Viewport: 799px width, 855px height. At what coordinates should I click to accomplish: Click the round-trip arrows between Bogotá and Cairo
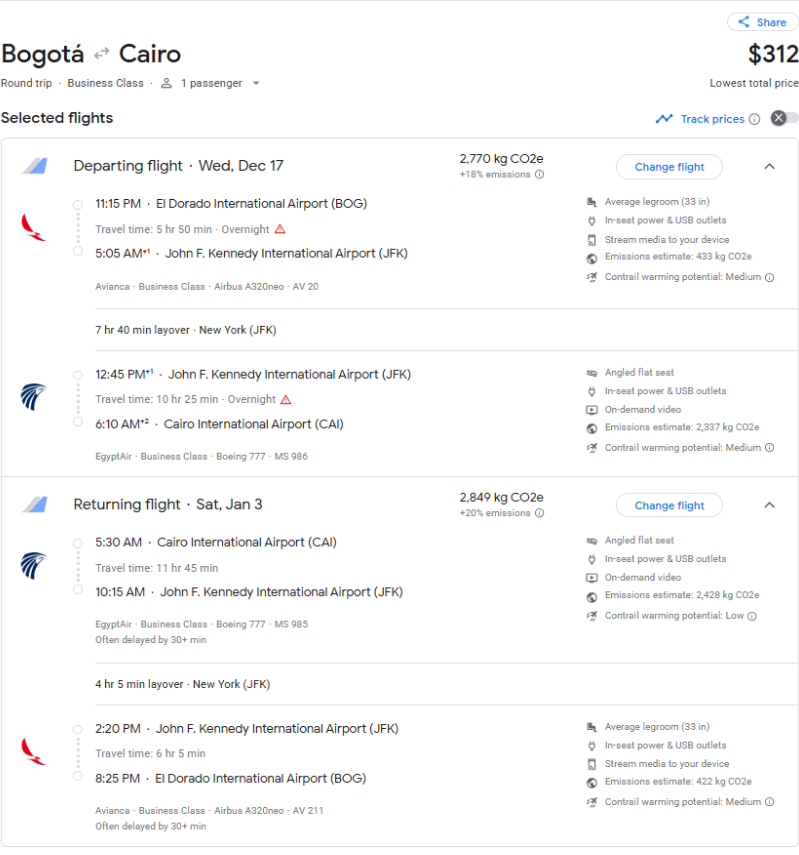pyautogui.click(x=101, y=53)
